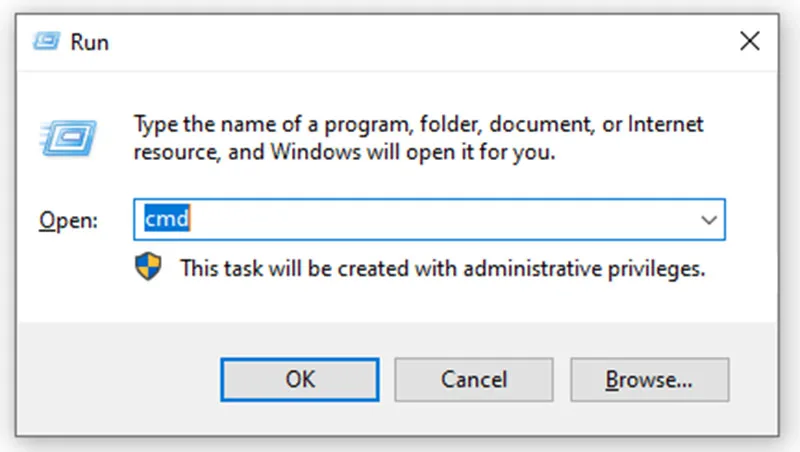Cancel the Run dialog
The image size is (800, 452).
point(473,380)
